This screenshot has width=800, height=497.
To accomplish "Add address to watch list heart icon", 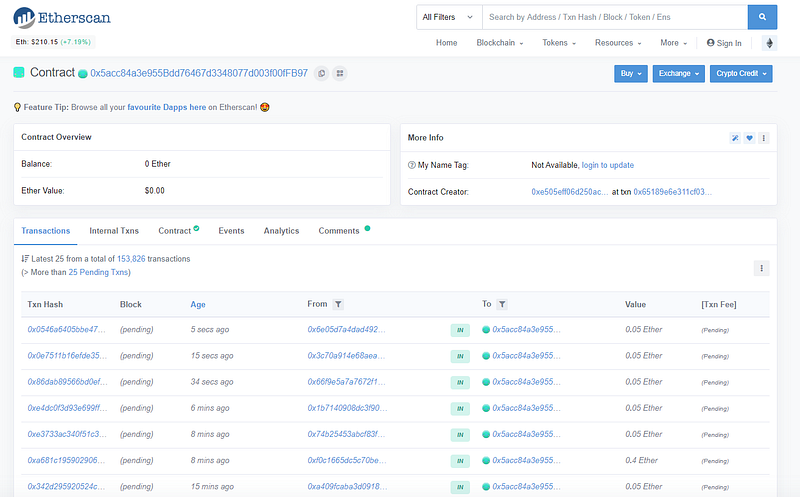I will point(749,138).
